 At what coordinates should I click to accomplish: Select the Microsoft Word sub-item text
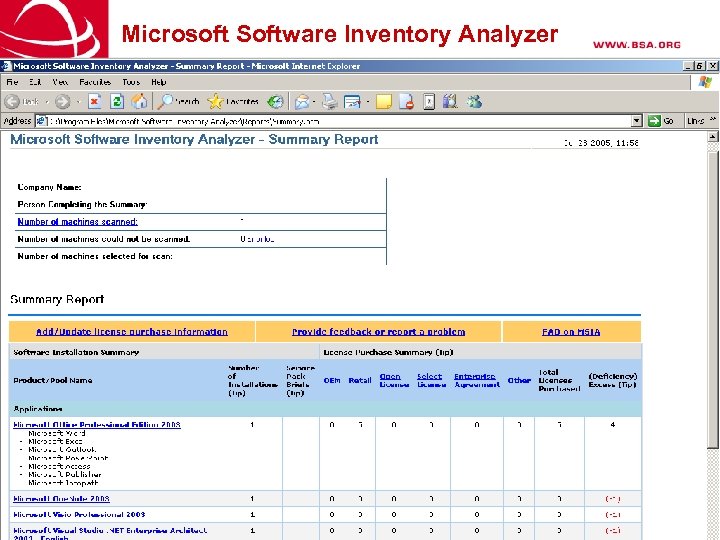(56, 433)
